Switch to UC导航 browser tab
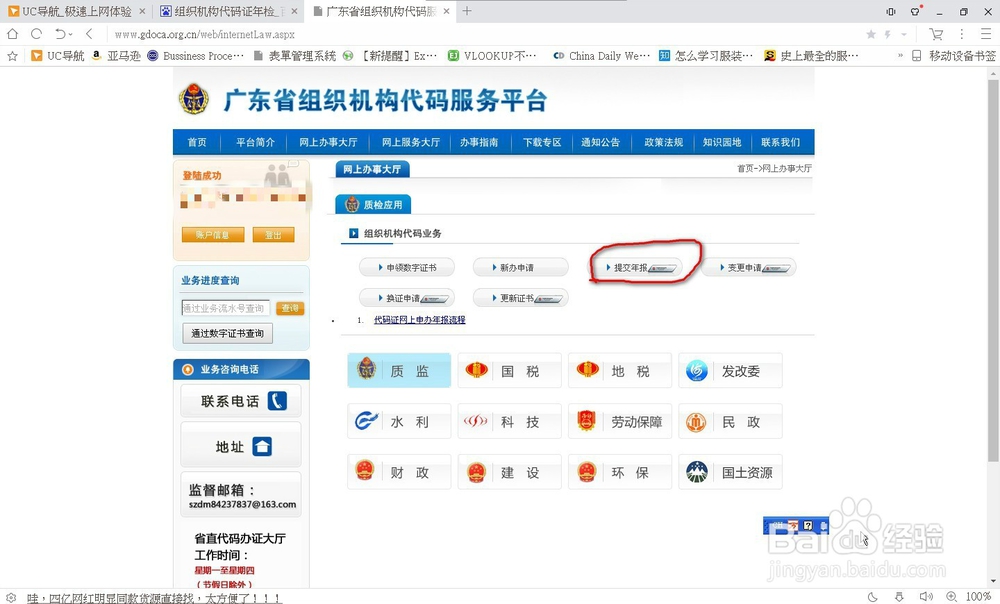The height and width of the screenshot is (604, 1000). pos(75,11)
